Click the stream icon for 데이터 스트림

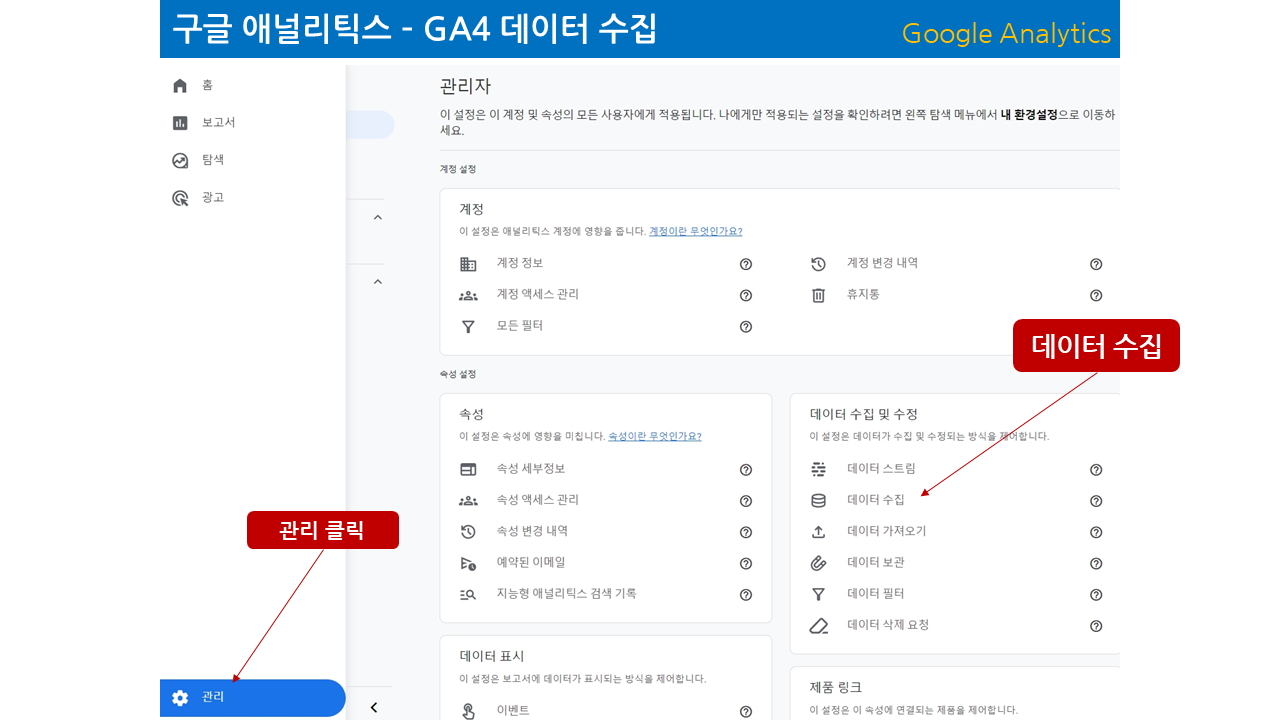coord(818,469)
